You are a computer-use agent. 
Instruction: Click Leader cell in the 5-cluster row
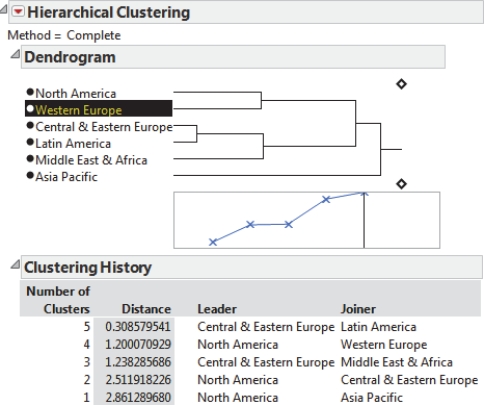tap(266, 327)
